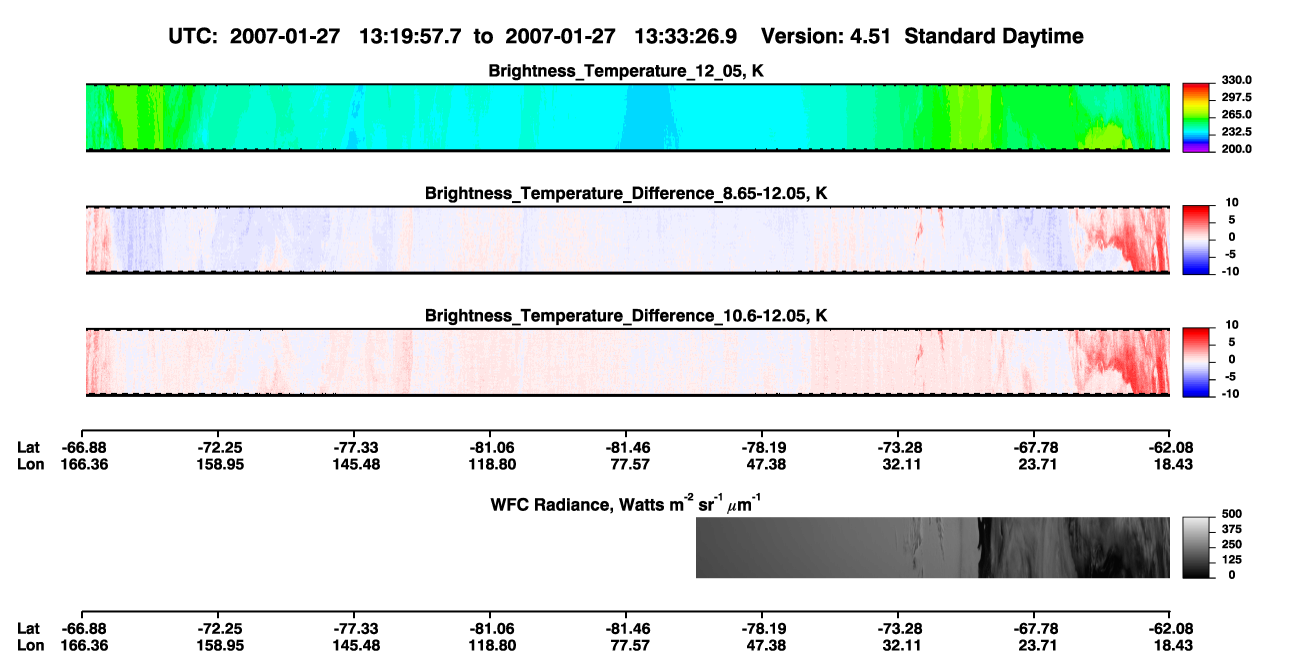Click the Brightness_Temperature_12_05 image strip
The image size is (1300, 667).
(x=628, y=117)
